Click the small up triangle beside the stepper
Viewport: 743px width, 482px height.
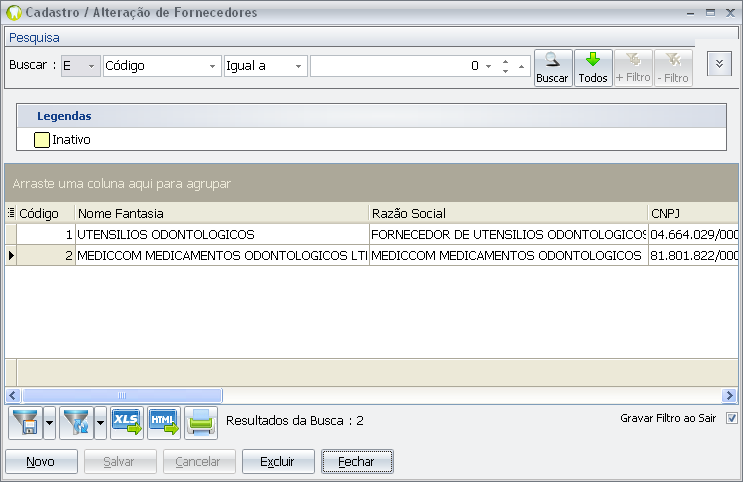(521, 66)
